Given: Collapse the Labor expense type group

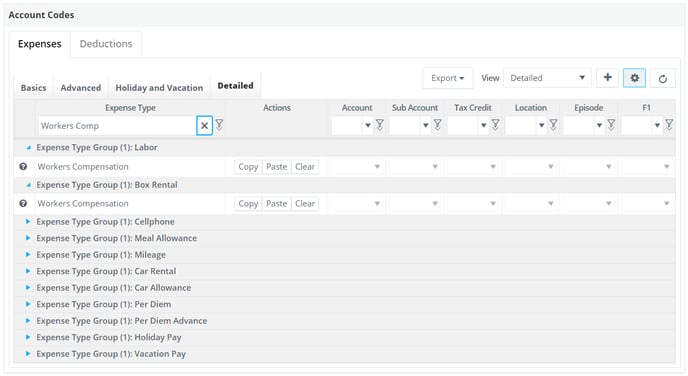Looking at the screenshot, I should (28, 148).
